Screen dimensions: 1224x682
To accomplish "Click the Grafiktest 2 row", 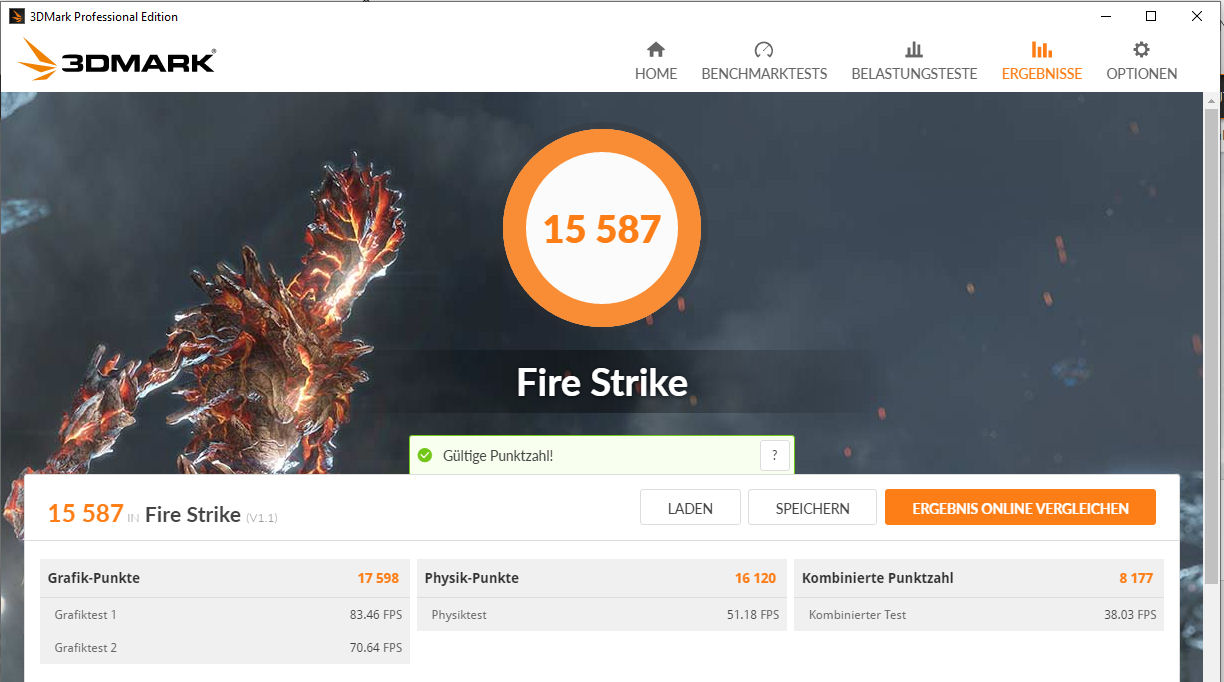I will click(x=225, y=647).
